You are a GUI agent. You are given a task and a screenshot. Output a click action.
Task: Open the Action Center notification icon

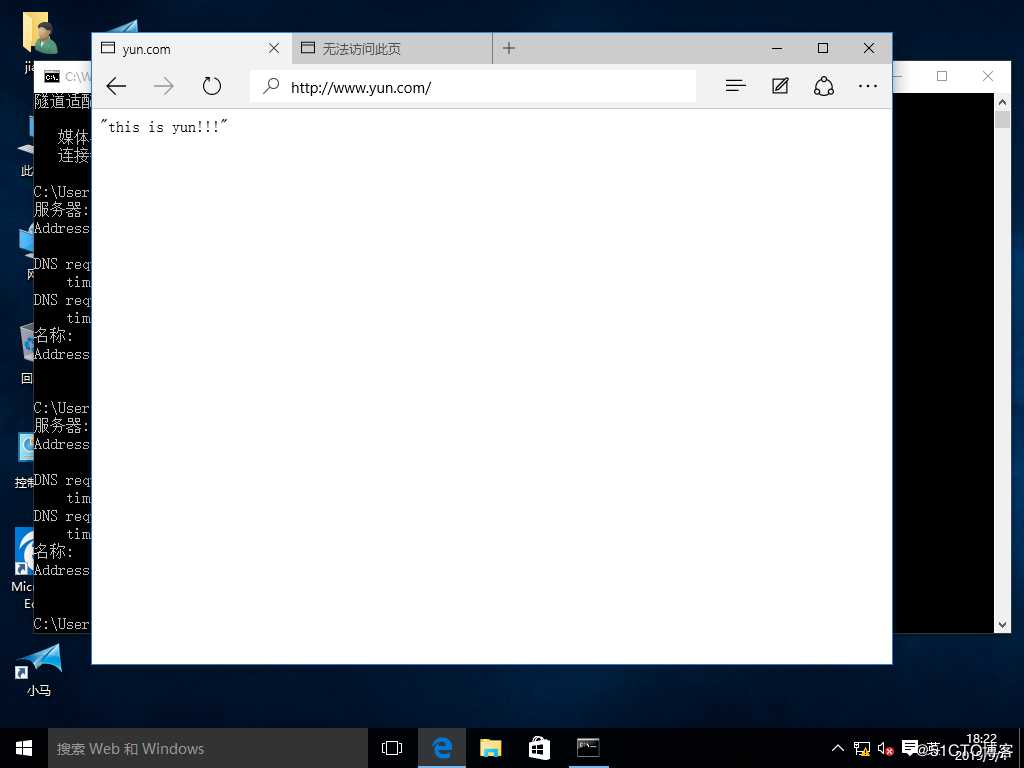click(909, 748)
